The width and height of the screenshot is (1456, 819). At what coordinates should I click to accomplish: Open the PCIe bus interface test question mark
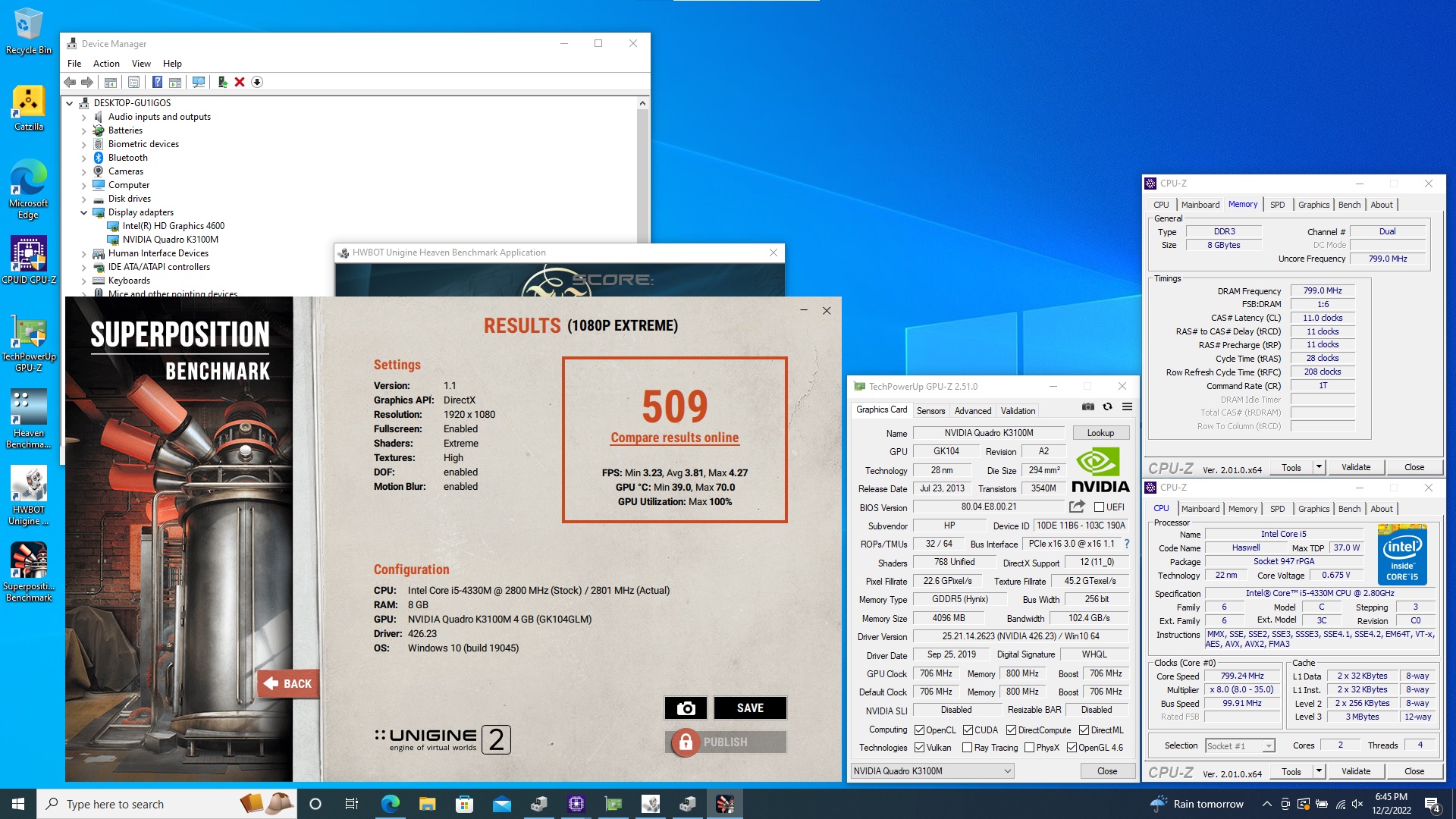pyautogui.click(x=1127, y=544)
